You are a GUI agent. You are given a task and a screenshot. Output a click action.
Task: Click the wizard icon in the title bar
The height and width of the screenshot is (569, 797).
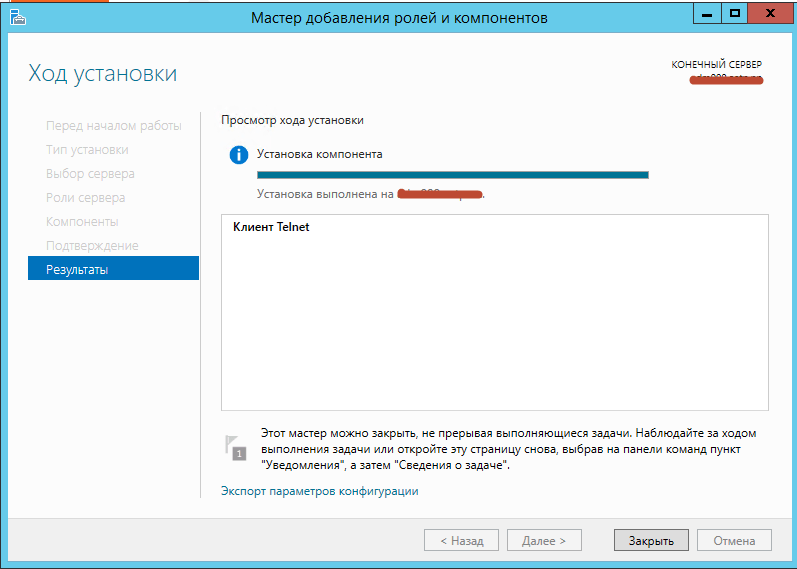coord(18,17)
